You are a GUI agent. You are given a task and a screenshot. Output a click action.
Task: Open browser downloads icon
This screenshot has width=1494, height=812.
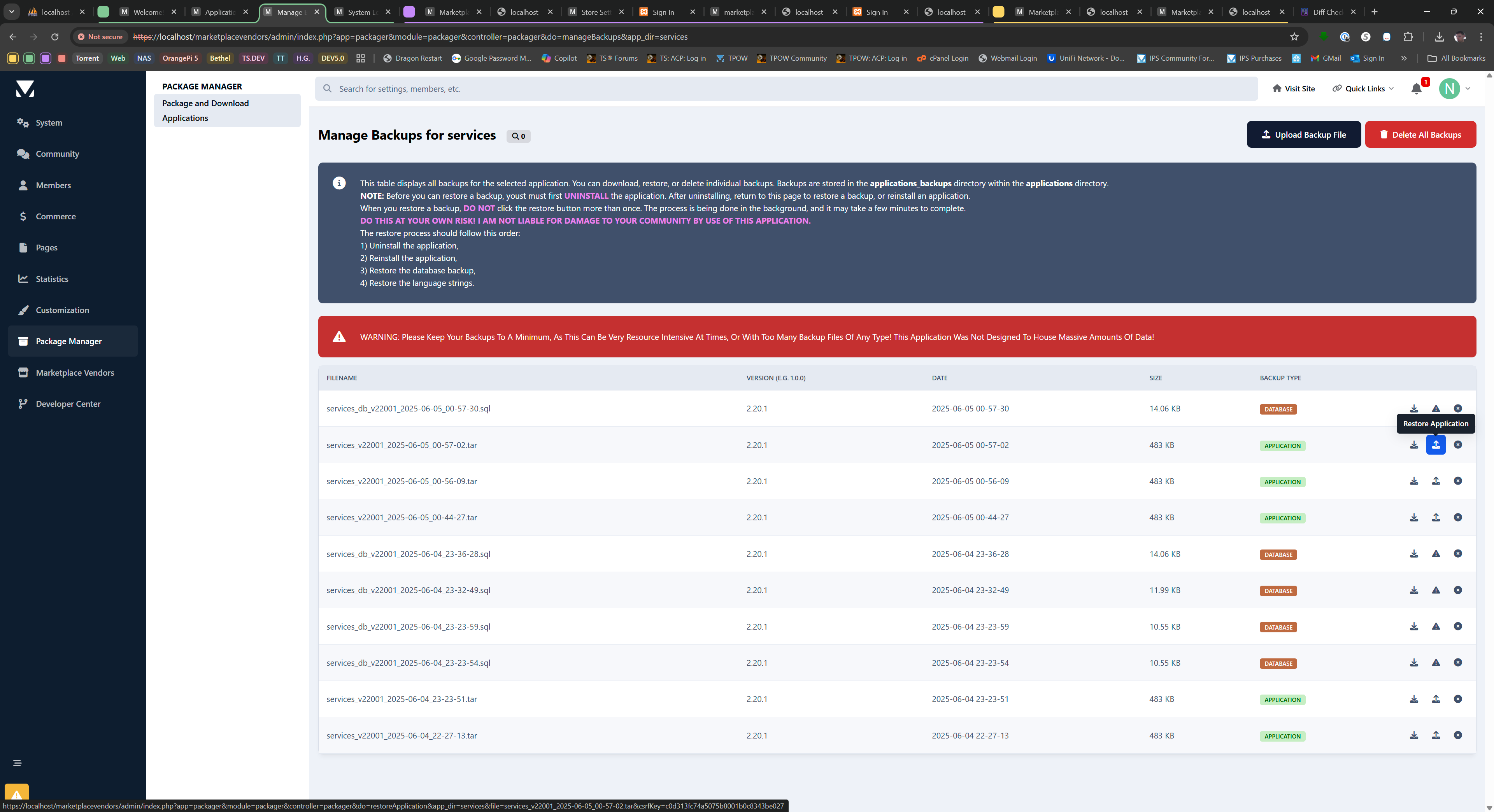pyautogui.click(x=1439, y=37)
